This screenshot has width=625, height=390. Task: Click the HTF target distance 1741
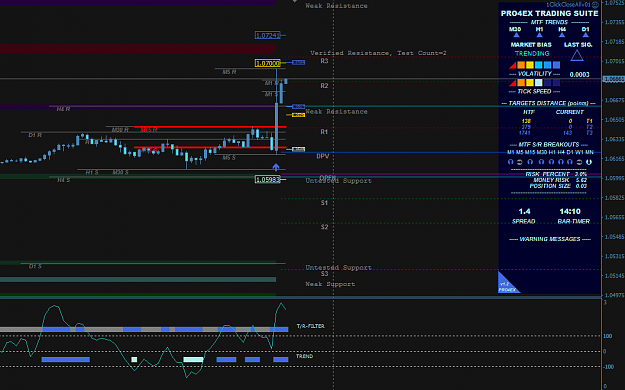click(x=525, y=133)
